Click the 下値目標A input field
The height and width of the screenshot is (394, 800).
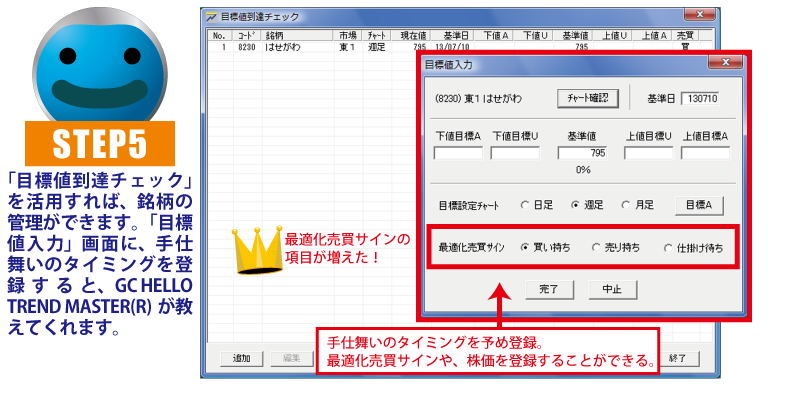click(458, 153)
